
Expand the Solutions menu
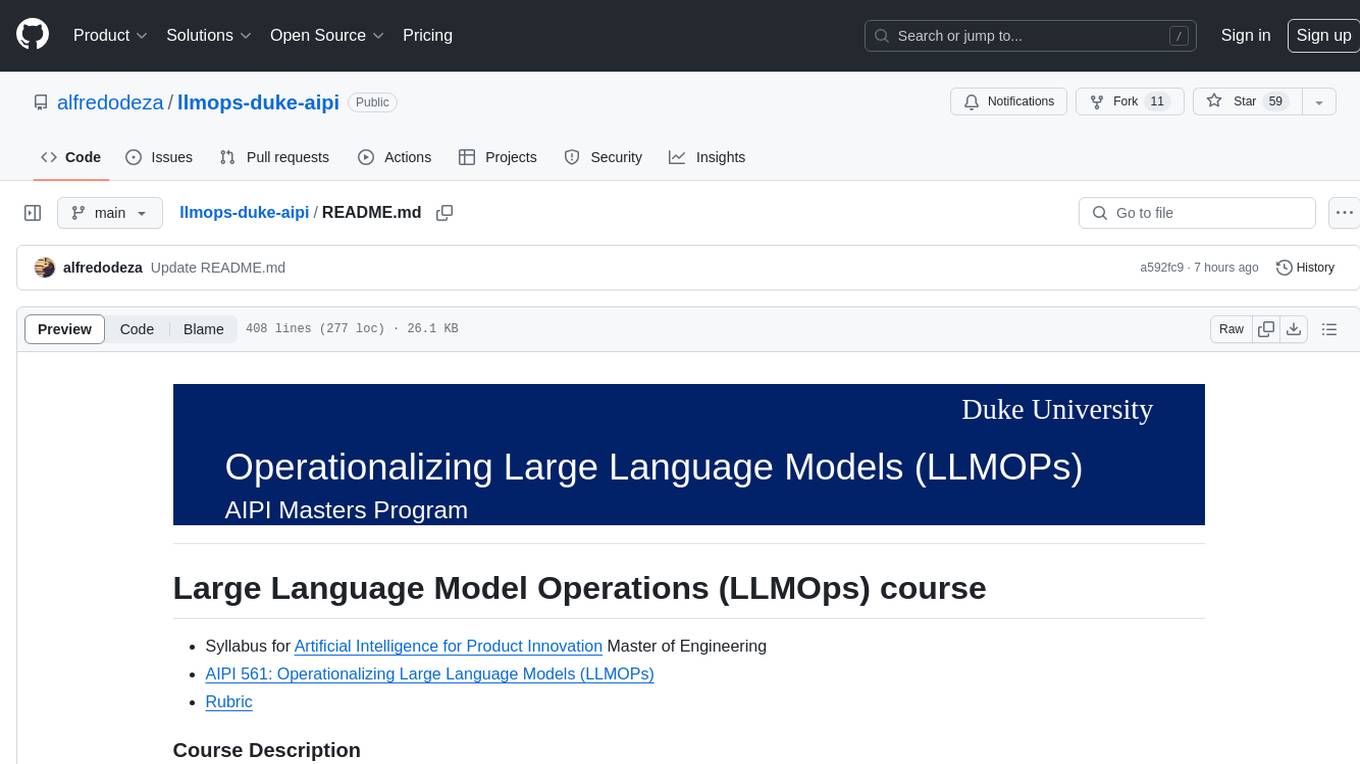(209, 35)
